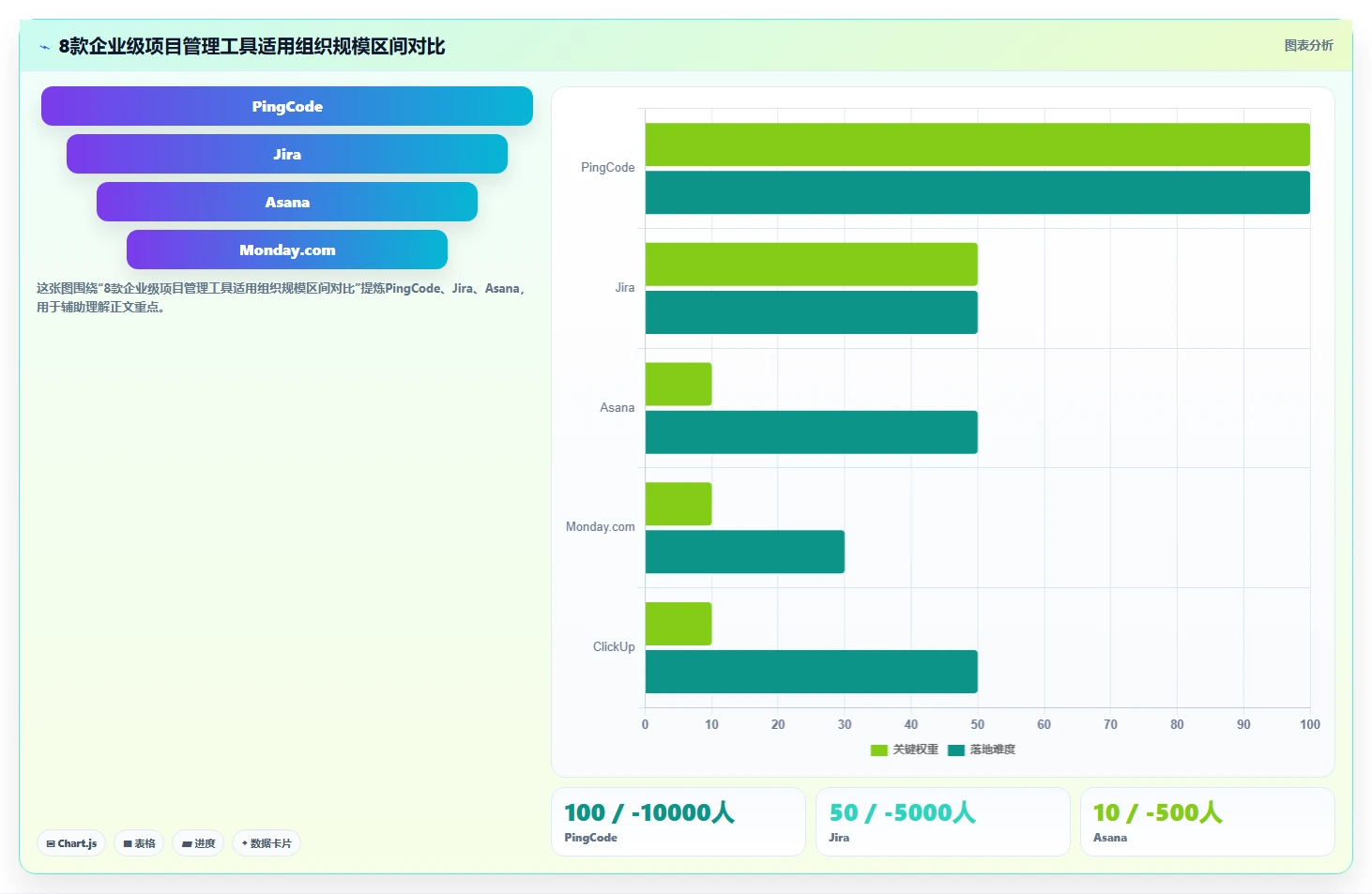The height and width of the screenshot is (894, 1372).
Task: Click PingCode's green 关键权重 bar
Action: tap(977, 144)
